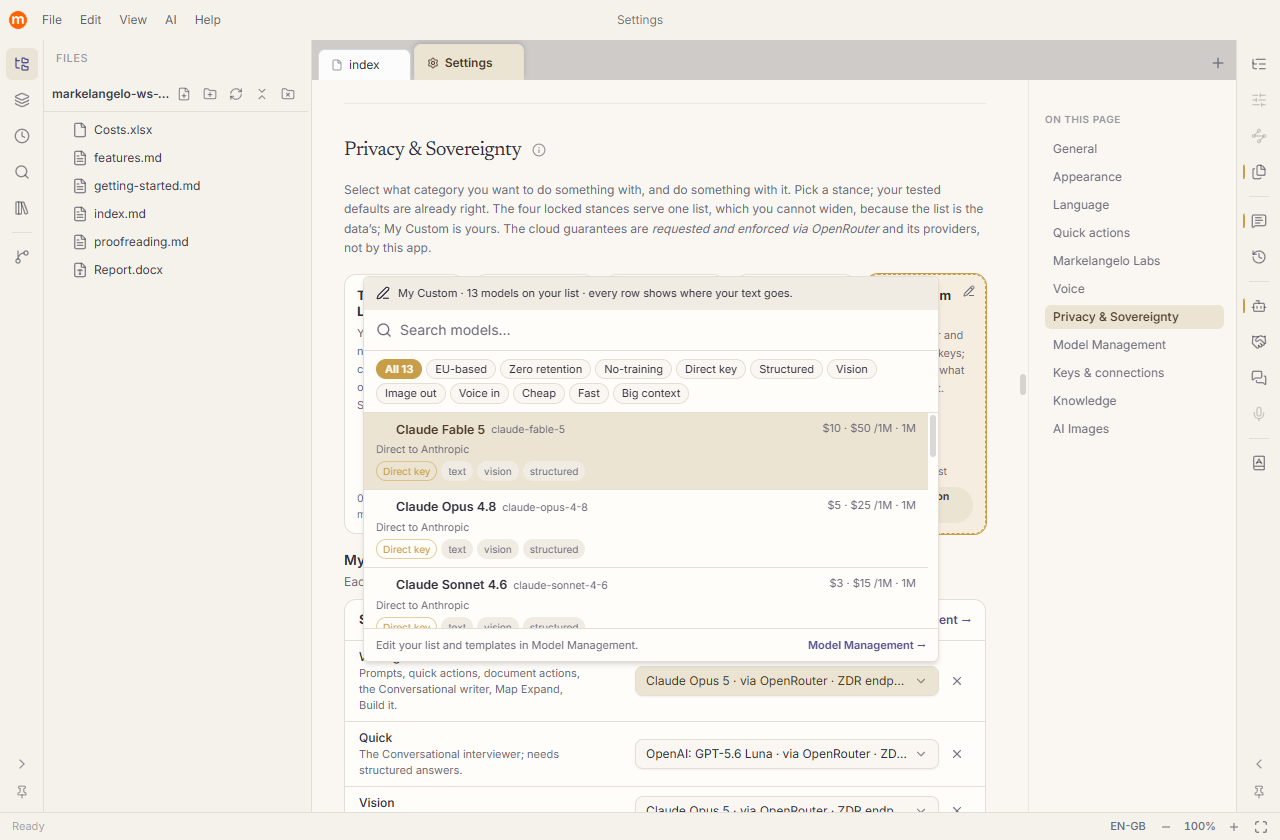The image size is (1280, 840).
Task: Toggle the Voice in filter chip
Action: [x=479, y=393]
